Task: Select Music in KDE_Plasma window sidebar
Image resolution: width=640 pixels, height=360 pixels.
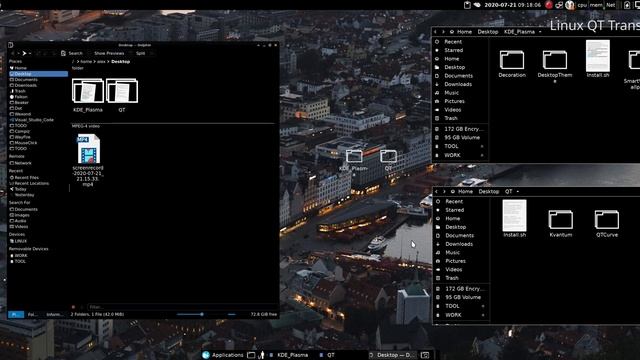Action: [x=451, y=93]
